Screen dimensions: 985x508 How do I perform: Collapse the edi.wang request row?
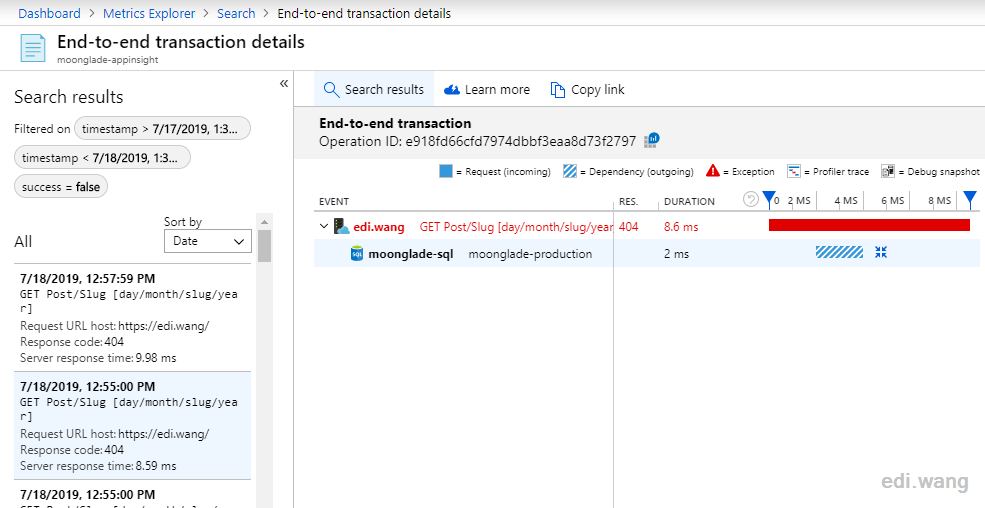pyautogui.click(x=324, y=227)
